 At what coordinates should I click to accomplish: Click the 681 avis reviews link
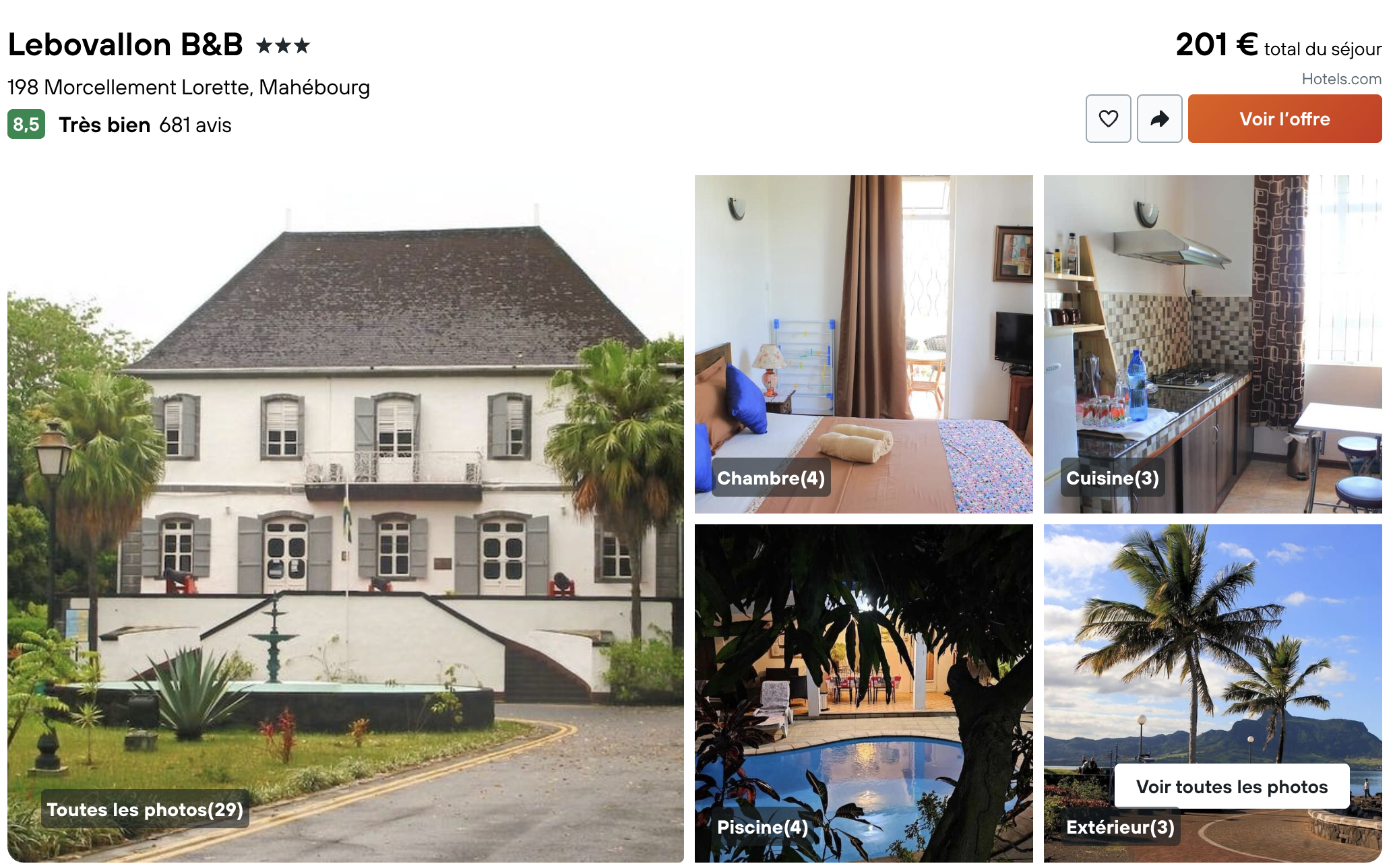(195, 125)
